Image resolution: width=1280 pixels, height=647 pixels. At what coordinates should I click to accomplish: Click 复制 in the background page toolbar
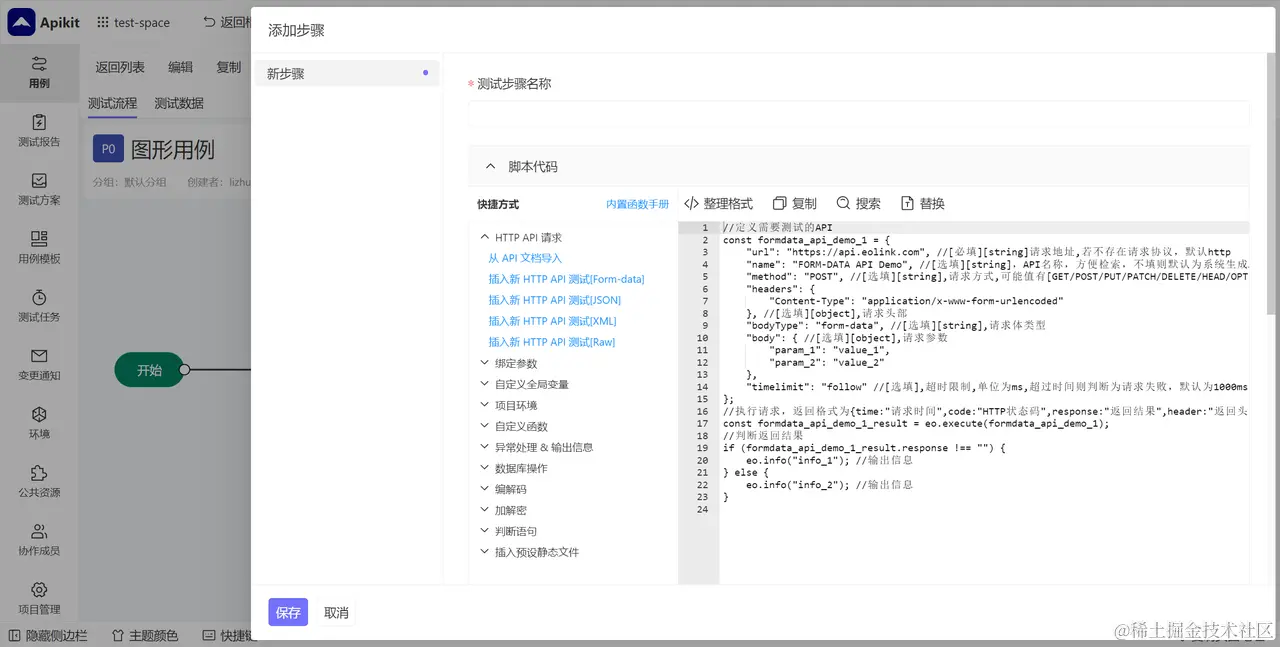click(x=229, y=67)
